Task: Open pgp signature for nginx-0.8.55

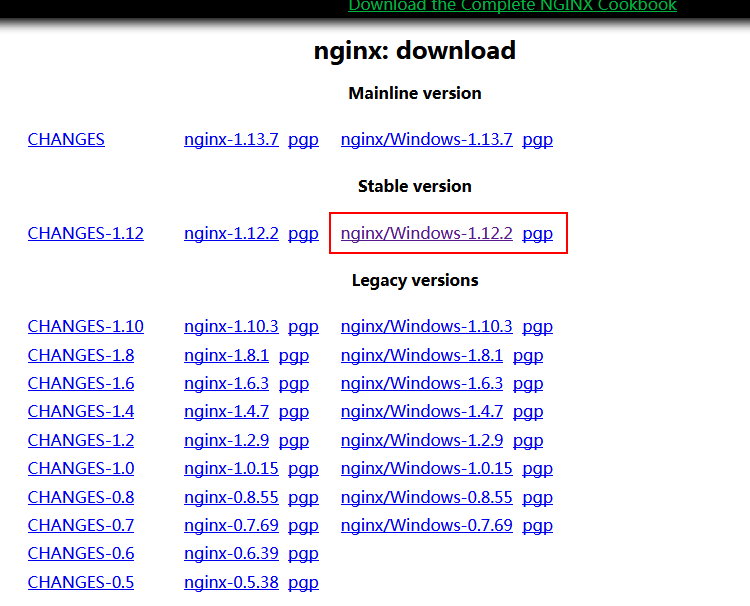Action: click(303, 498)
